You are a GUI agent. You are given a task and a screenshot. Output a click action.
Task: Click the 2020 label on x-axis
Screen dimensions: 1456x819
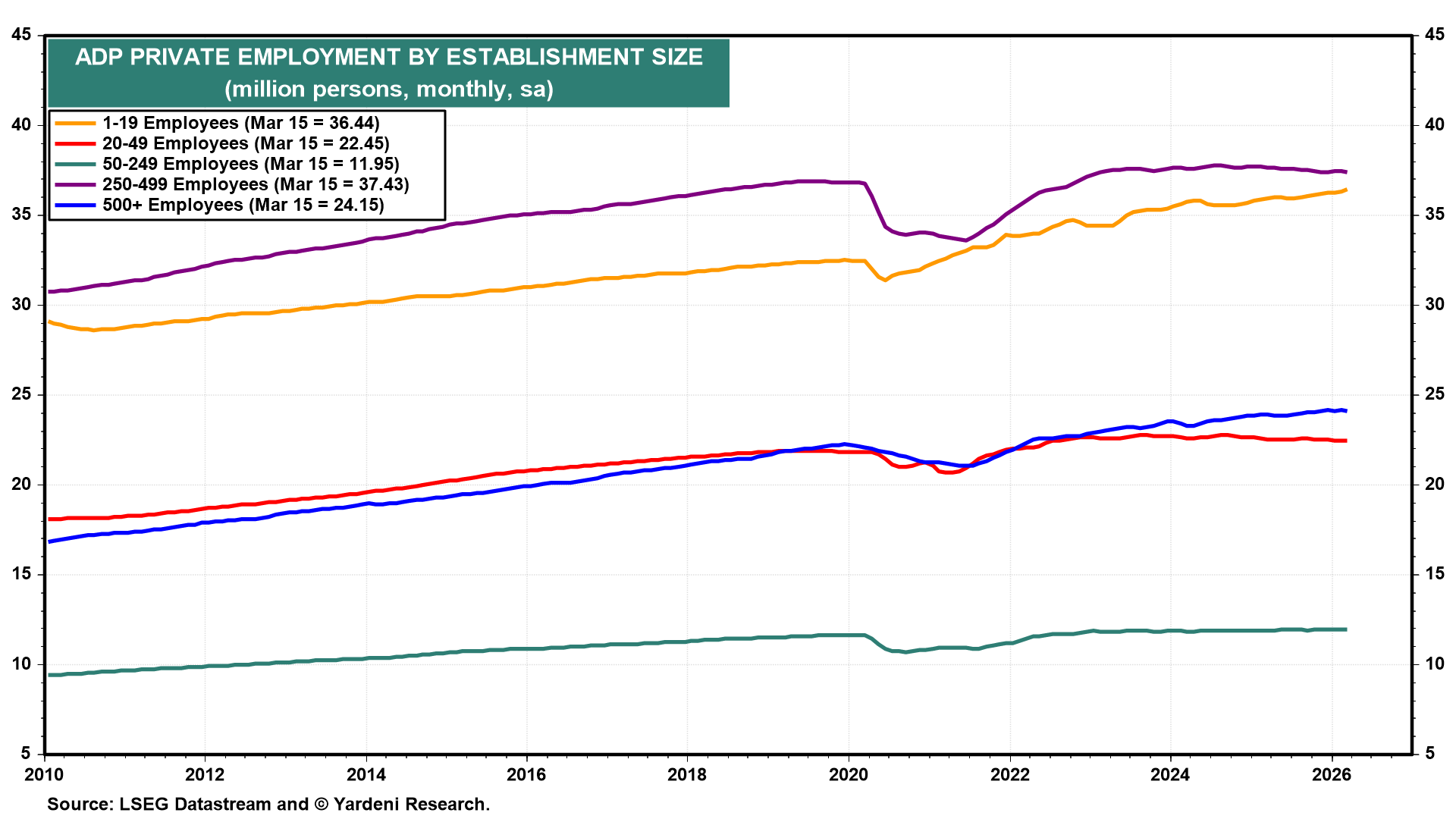[848, 775]
